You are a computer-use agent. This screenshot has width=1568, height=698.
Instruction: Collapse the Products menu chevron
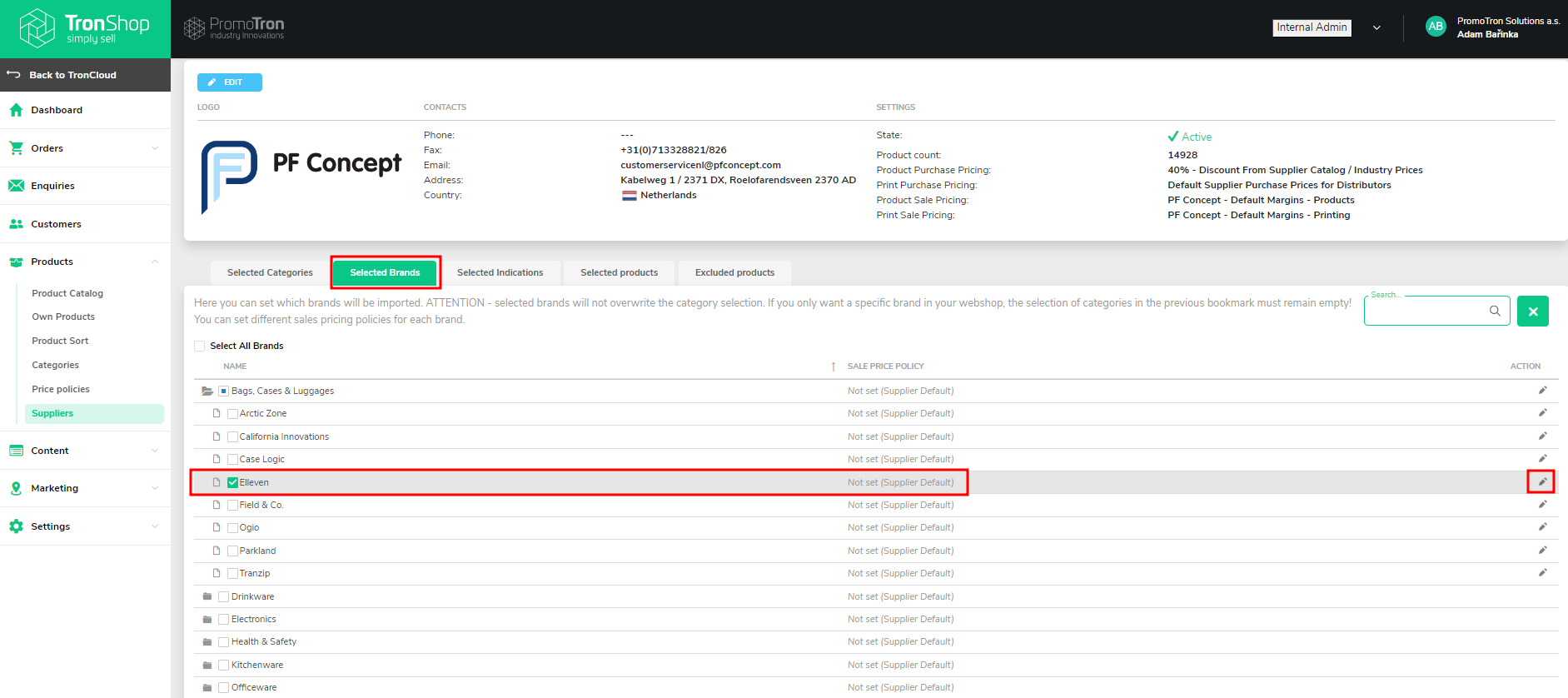(155, 262)
